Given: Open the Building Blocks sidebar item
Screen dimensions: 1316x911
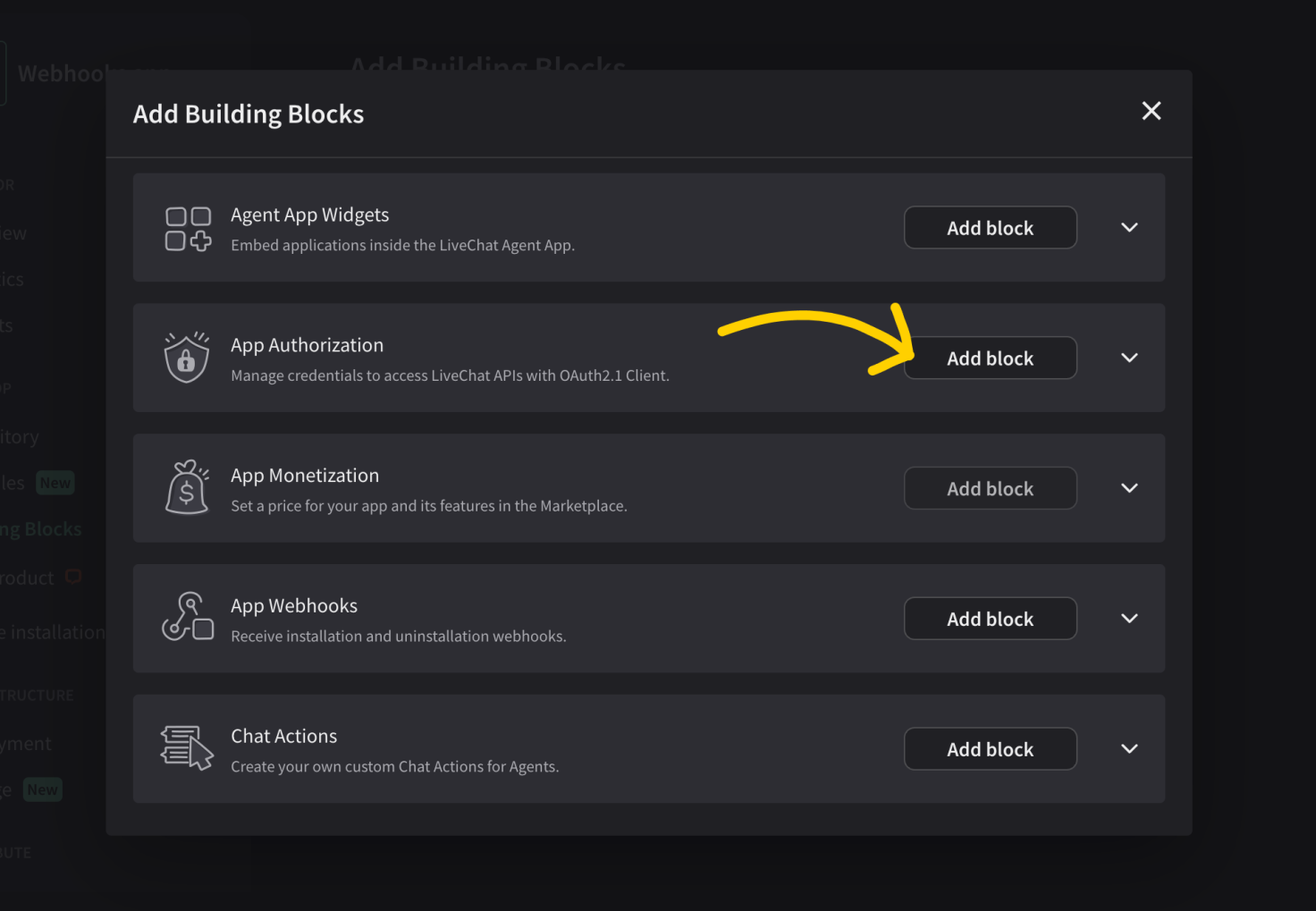Looking at the screenshot, I should coord(41,529).
